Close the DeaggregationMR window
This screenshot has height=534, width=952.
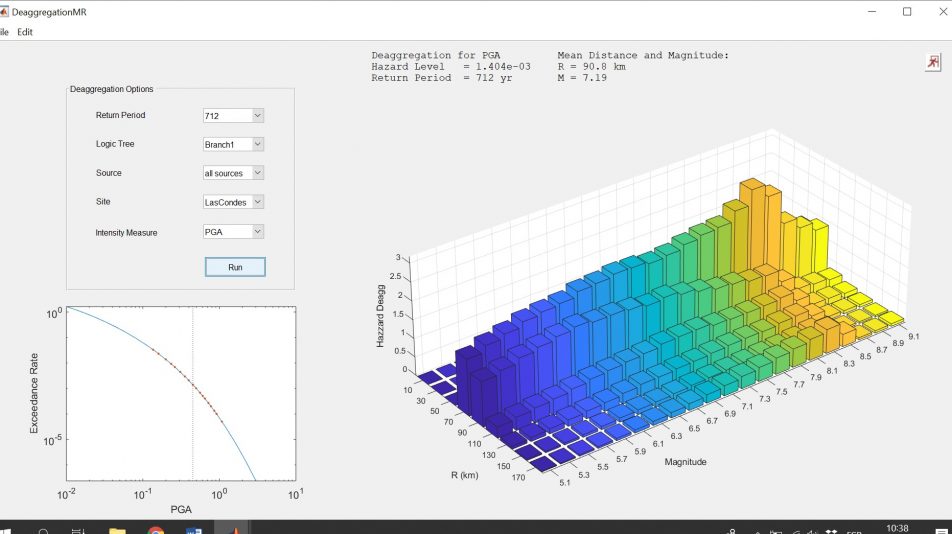tap(943, 12)
